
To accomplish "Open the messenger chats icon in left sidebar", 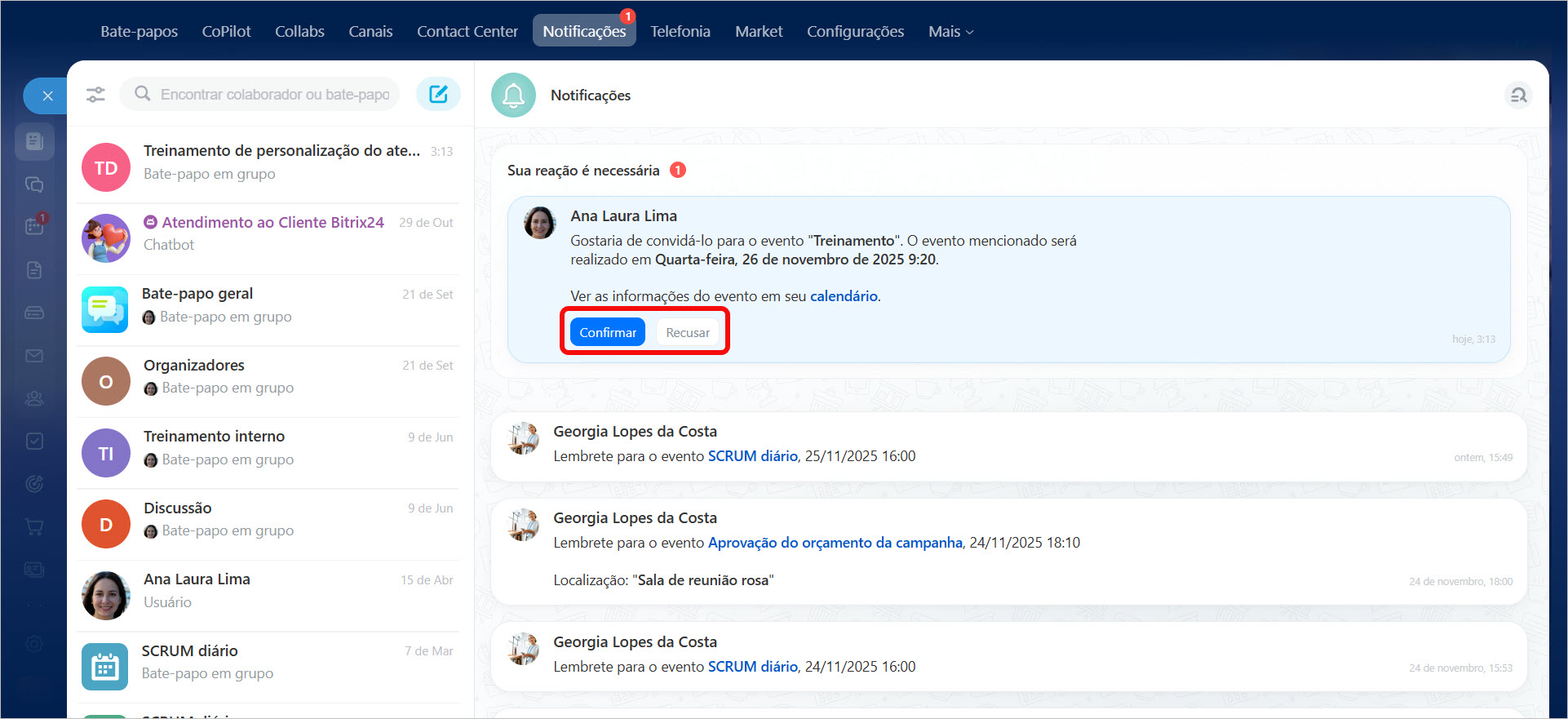I will 34,184.
